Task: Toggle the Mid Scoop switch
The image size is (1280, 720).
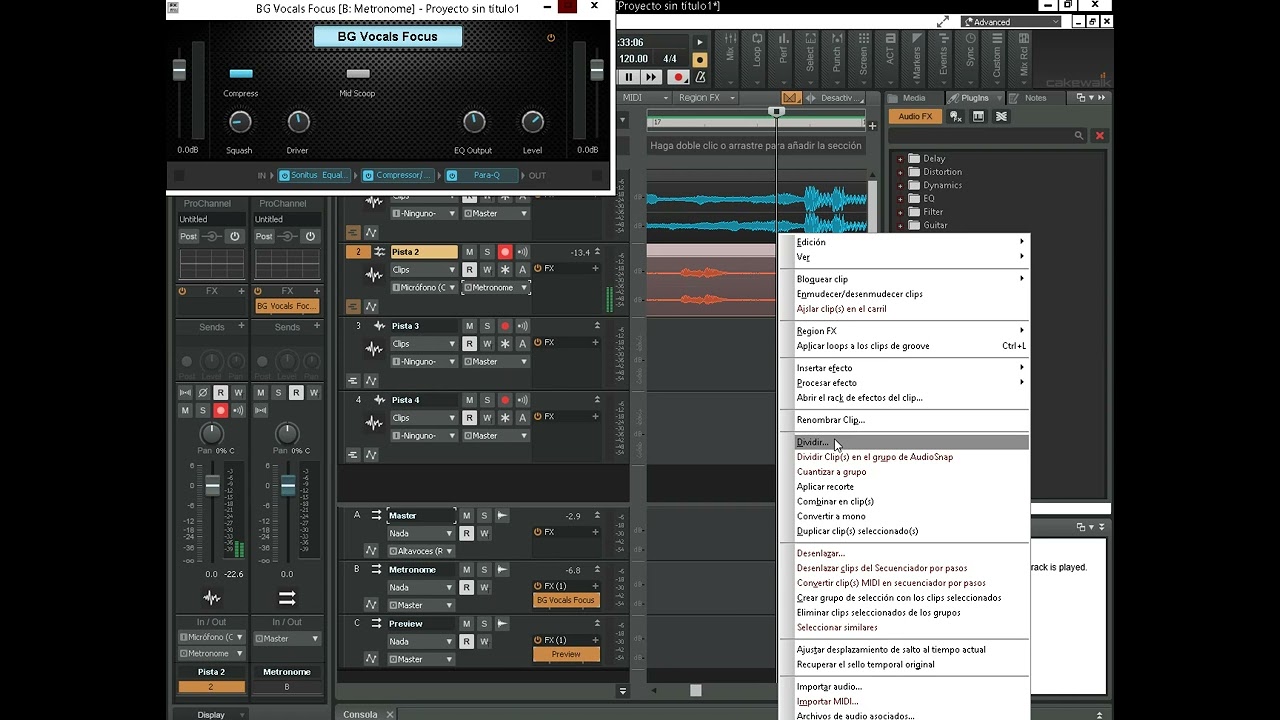Action: (358, 73)
